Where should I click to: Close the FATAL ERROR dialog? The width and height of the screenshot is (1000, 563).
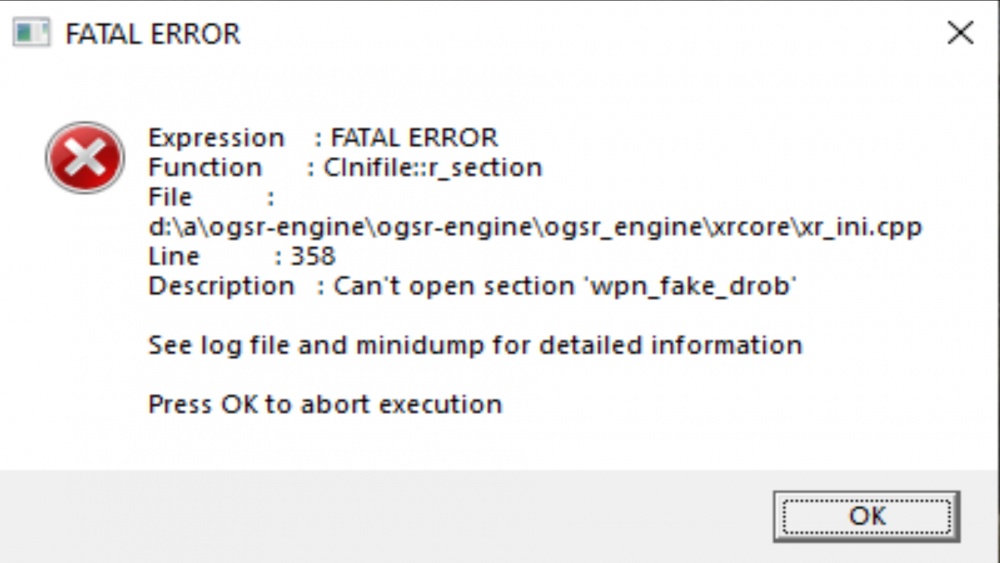pos(960,33)
